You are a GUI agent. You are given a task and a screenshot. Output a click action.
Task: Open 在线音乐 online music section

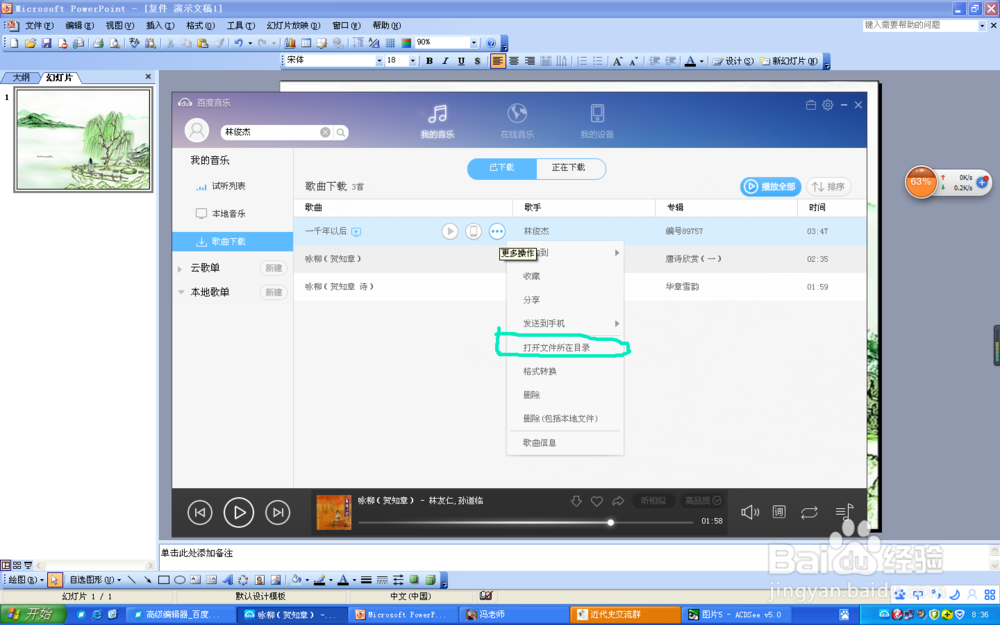[517, 121]
